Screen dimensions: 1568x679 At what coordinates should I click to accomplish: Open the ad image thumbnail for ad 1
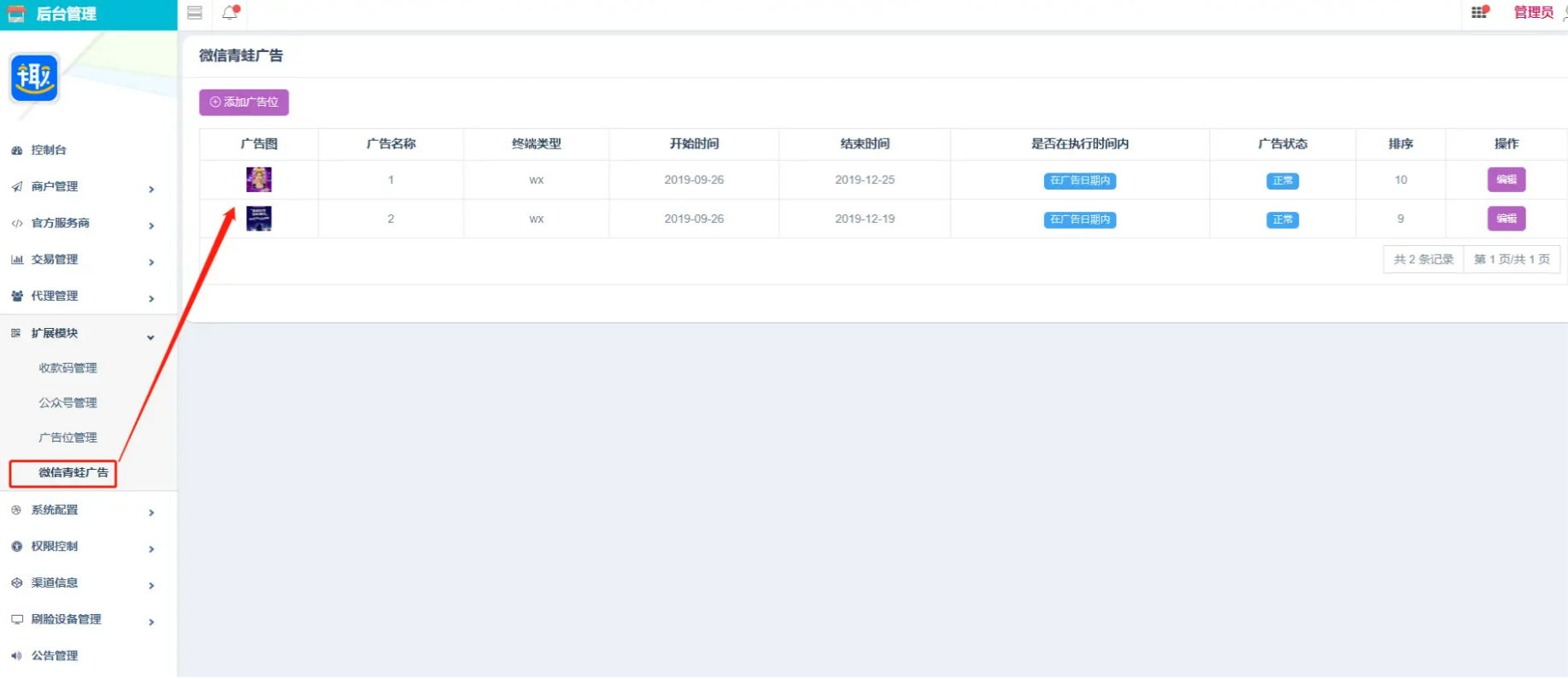coord(259,179)
